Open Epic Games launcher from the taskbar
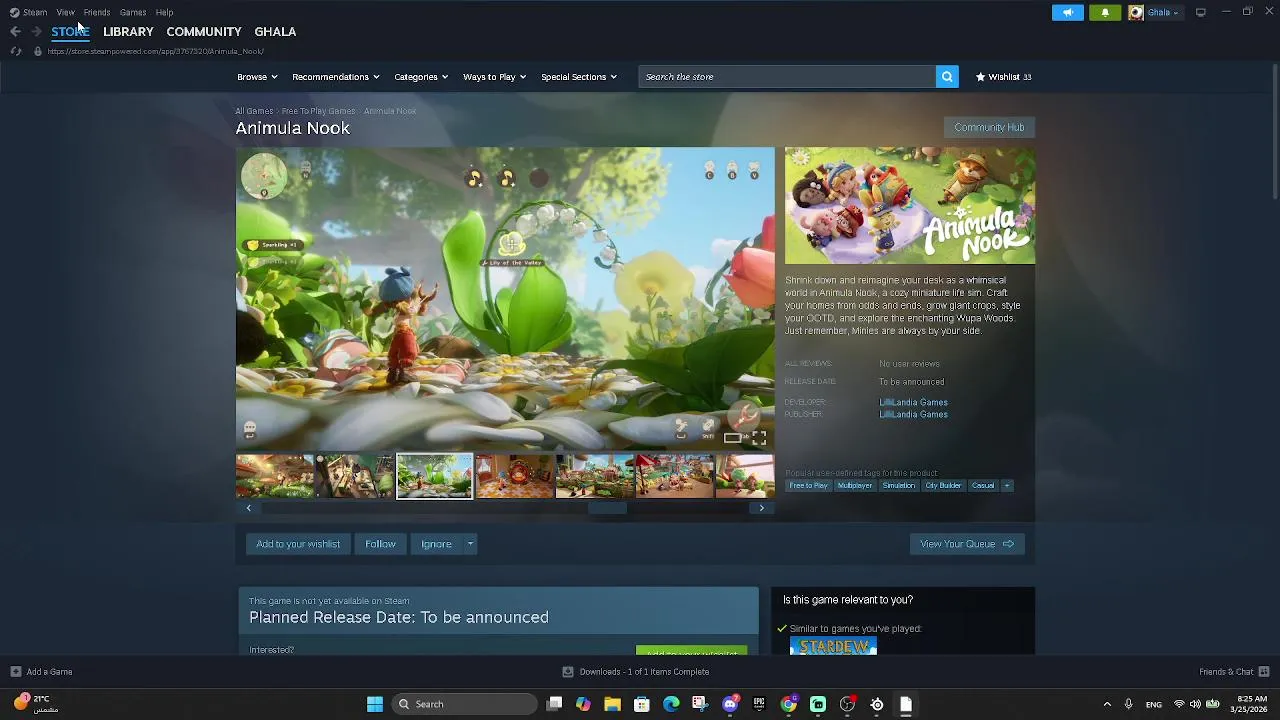 click(x=759, y=704)
